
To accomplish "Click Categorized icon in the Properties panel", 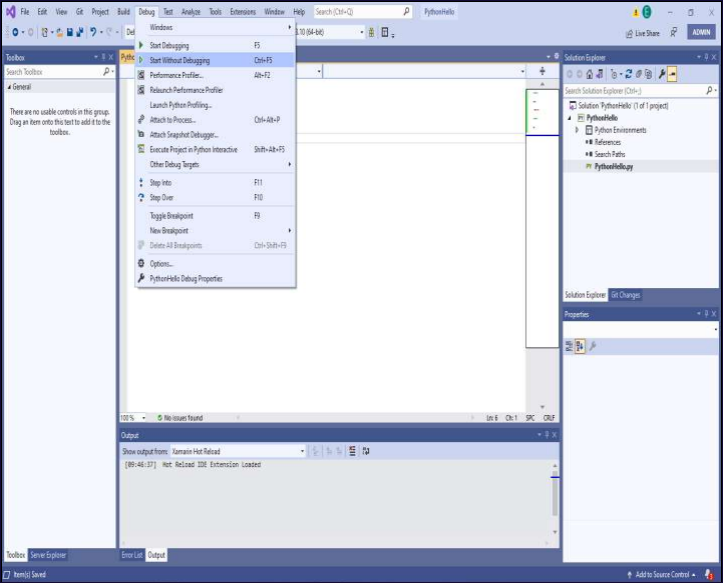I will pos(569,346).
